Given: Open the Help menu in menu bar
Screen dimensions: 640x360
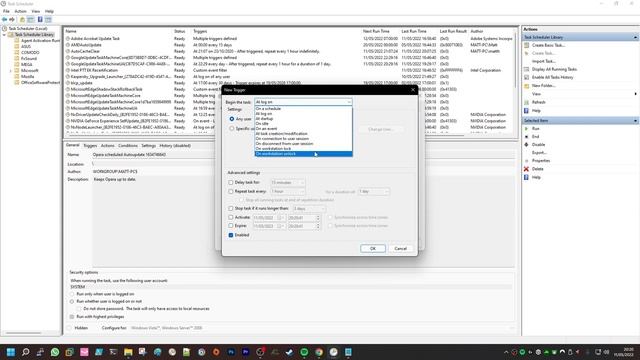Looking at the screenshot, I should tap(49, 11).
